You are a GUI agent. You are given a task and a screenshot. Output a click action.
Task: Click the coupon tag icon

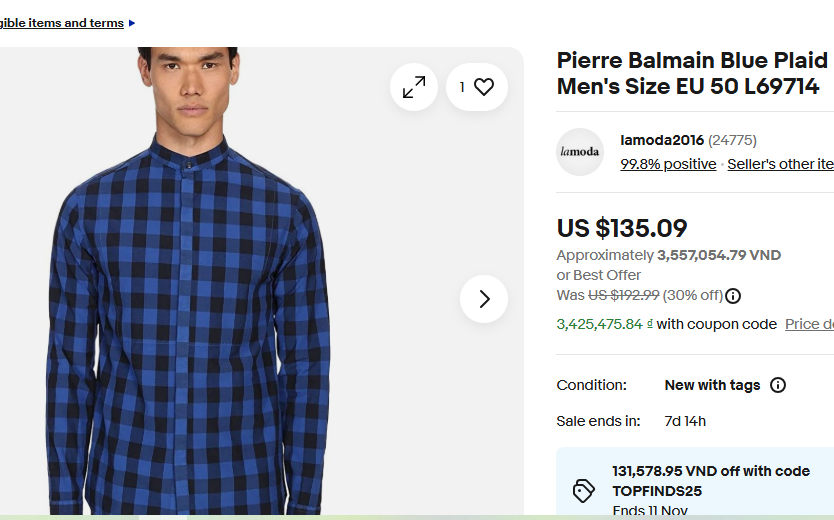(583, 490)
